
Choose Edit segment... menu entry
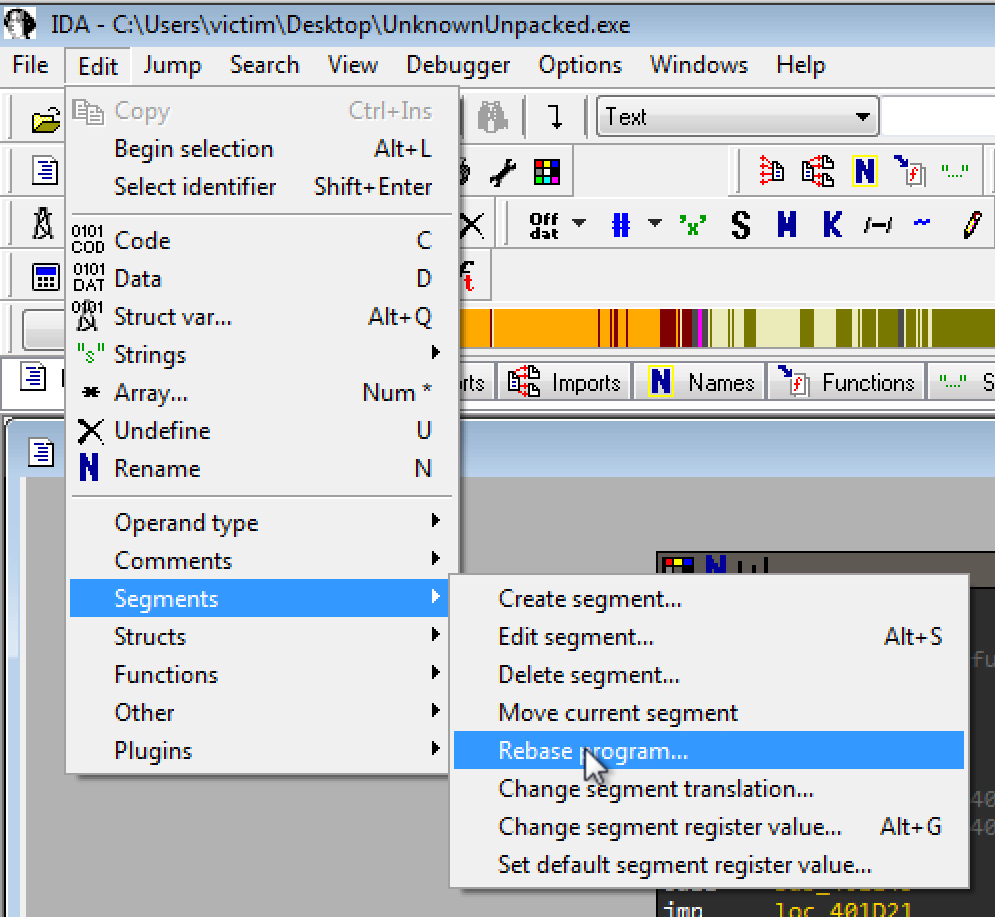tap(576, 637)
